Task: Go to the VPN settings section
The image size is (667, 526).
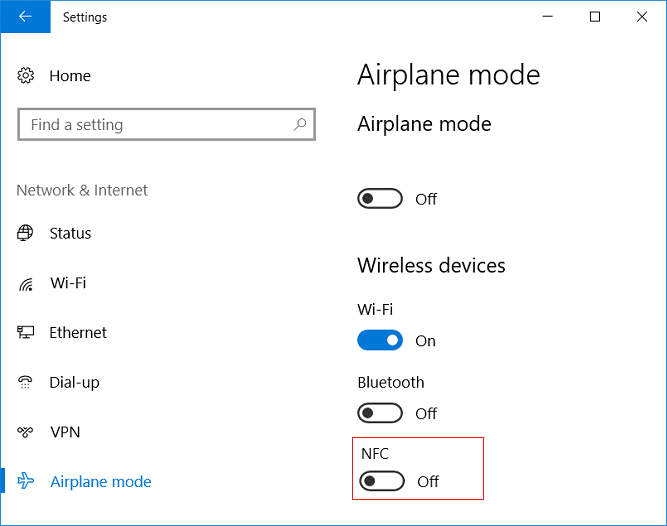Action: pos(64,432)
